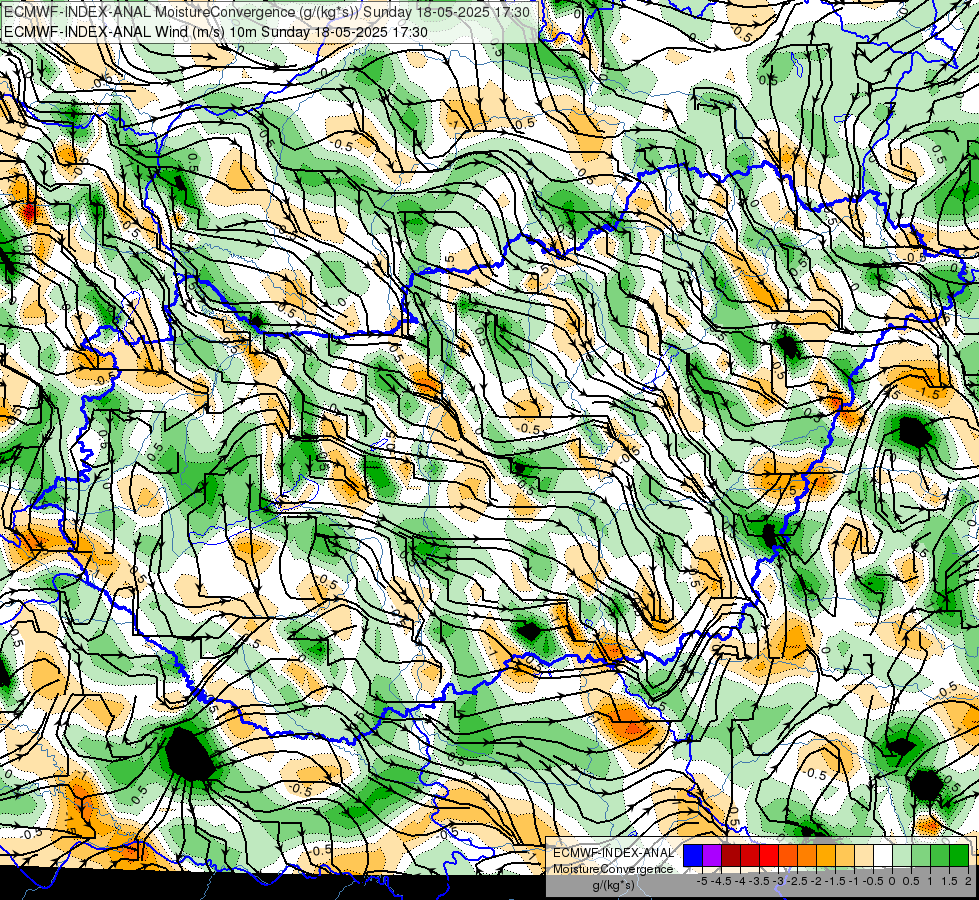979x900 pixels.
Task: Pick the orange swatch between -2.5 and -2
Action: click(x=807, y=856)
